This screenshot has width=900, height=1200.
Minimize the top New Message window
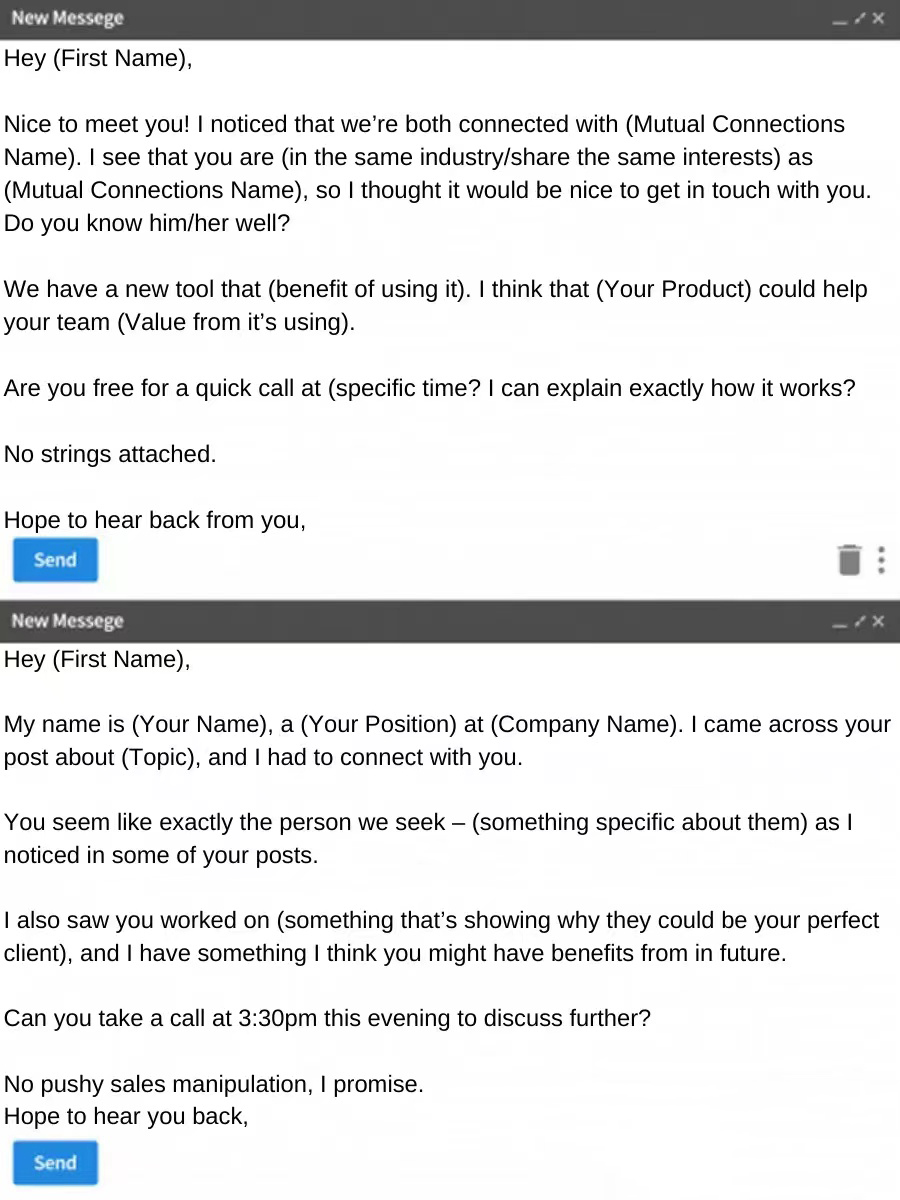click(x=840, y=19)
